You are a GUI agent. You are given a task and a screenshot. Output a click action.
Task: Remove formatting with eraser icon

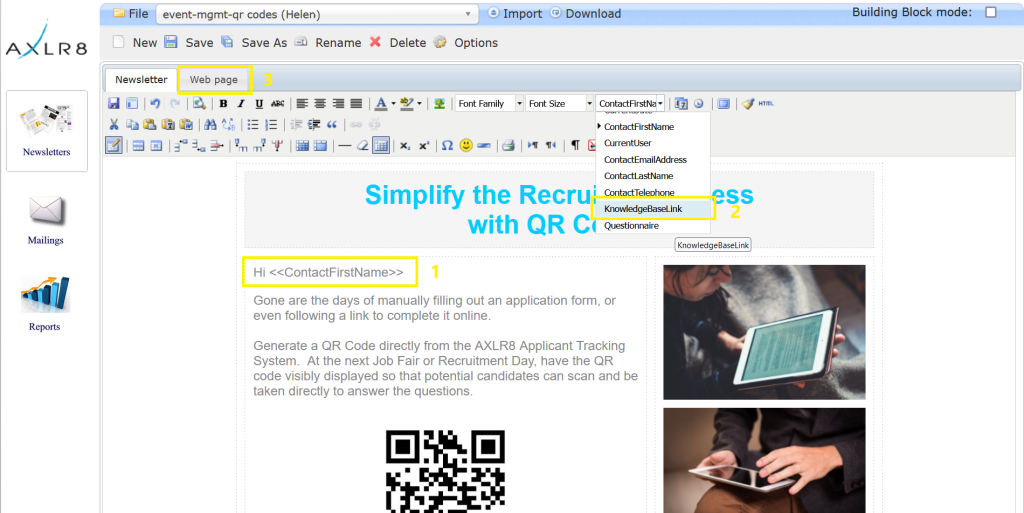(x=362, y=145)
